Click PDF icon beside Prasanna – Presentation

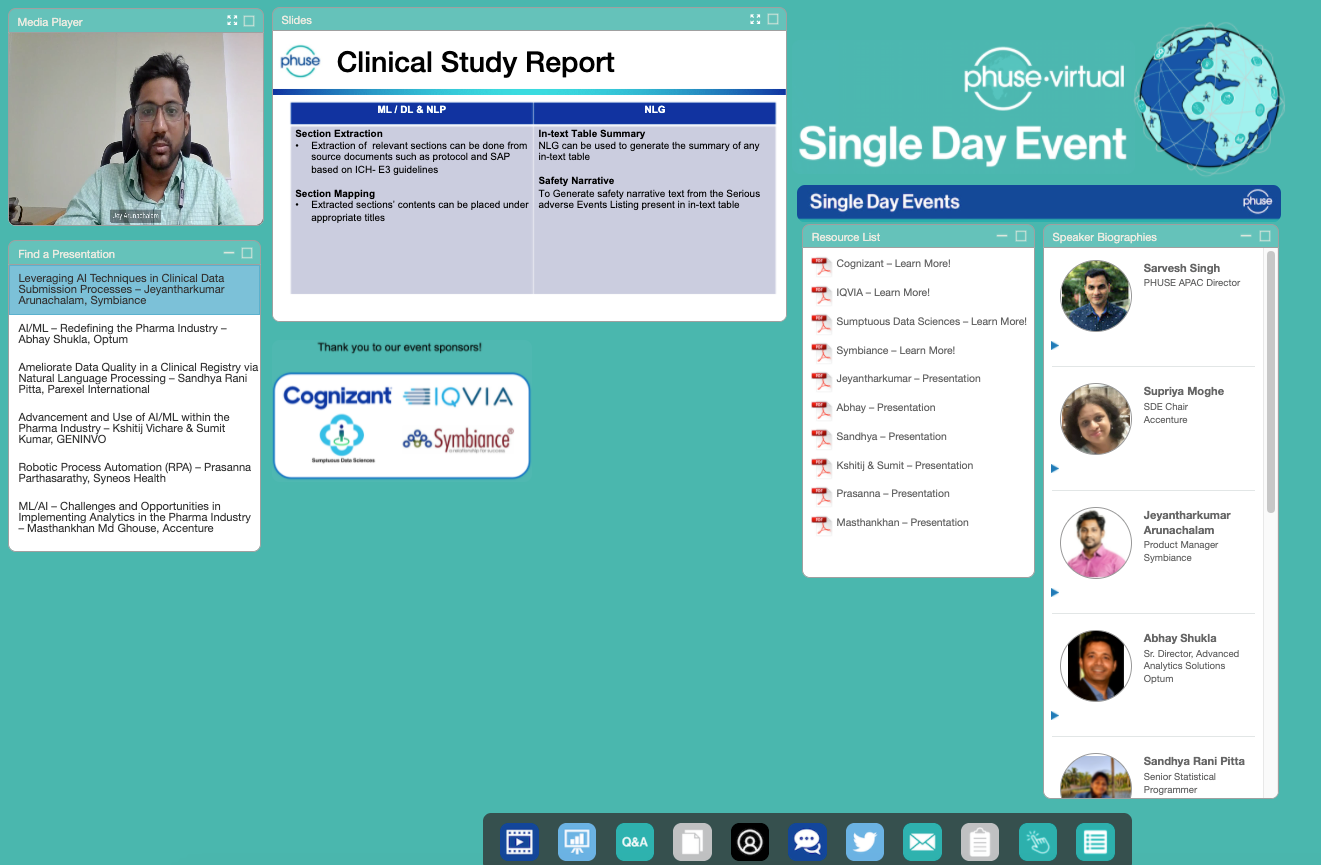pos(821,495)
